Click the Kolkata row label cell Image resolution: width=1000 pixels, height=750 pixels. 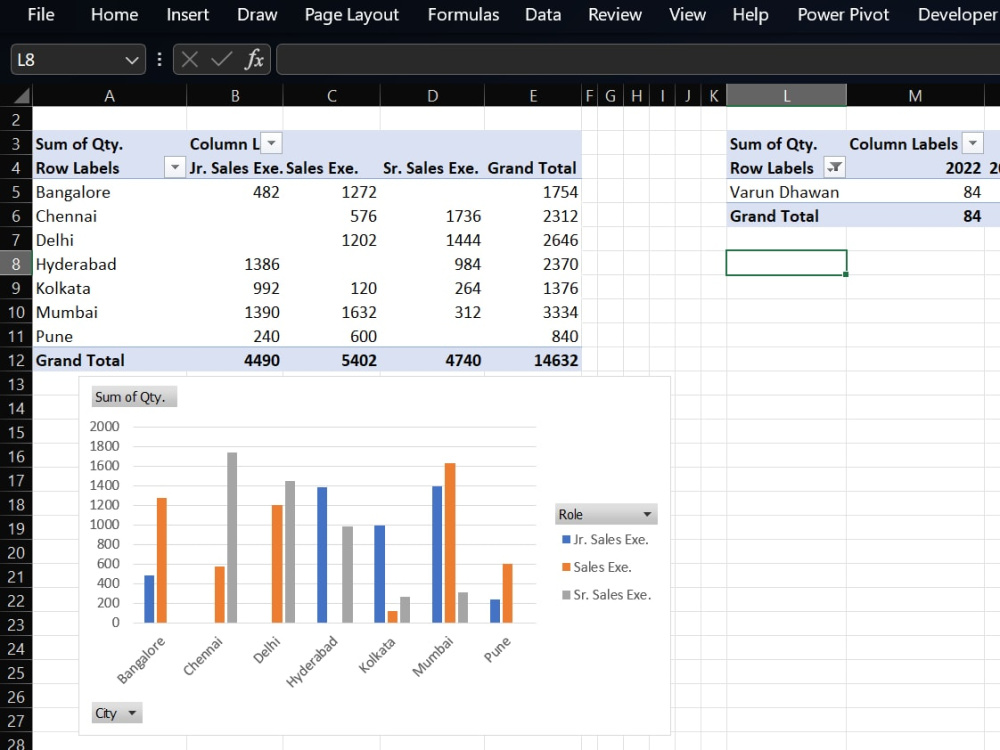pos(109,288)
